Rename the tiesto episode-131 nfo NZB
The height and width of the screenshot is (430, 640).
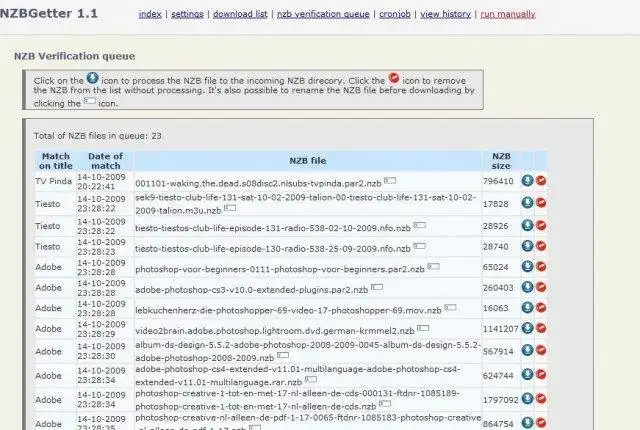click(x=420, y=225)
